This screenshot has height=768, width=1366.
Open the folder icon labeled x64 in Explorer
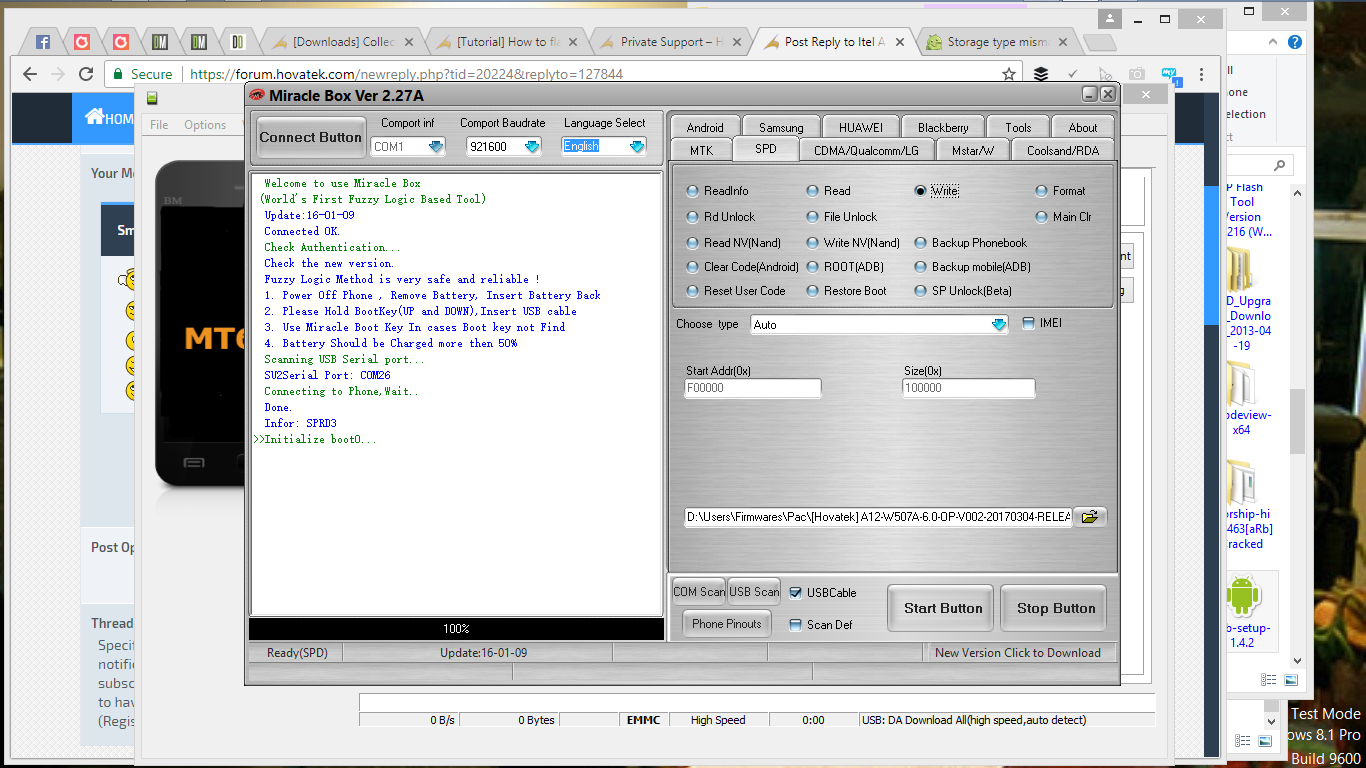(x=1241, y=383)
